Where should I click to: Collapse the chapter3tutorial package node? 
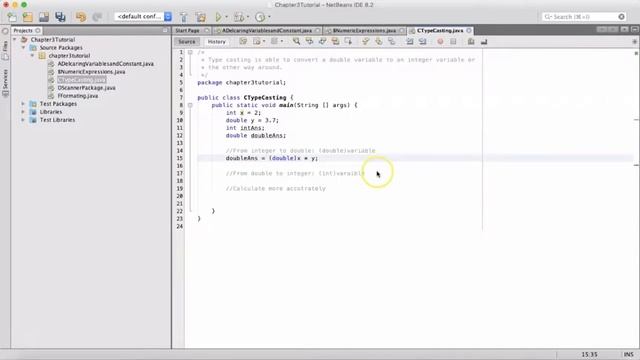click(x=32, y=56)
